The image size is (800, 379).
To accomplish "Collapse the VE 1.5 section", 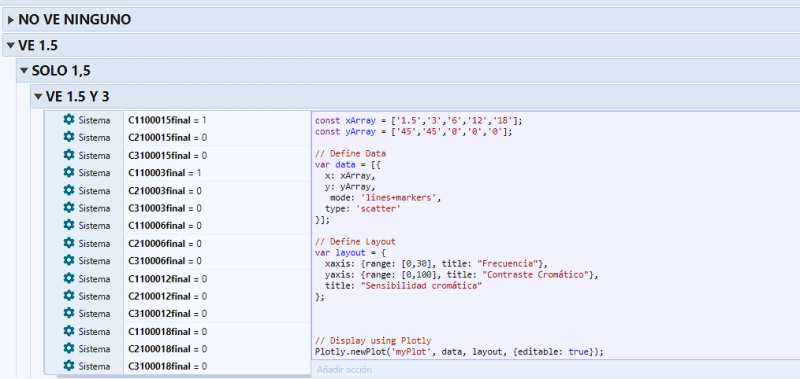I will tap(11, 45).
